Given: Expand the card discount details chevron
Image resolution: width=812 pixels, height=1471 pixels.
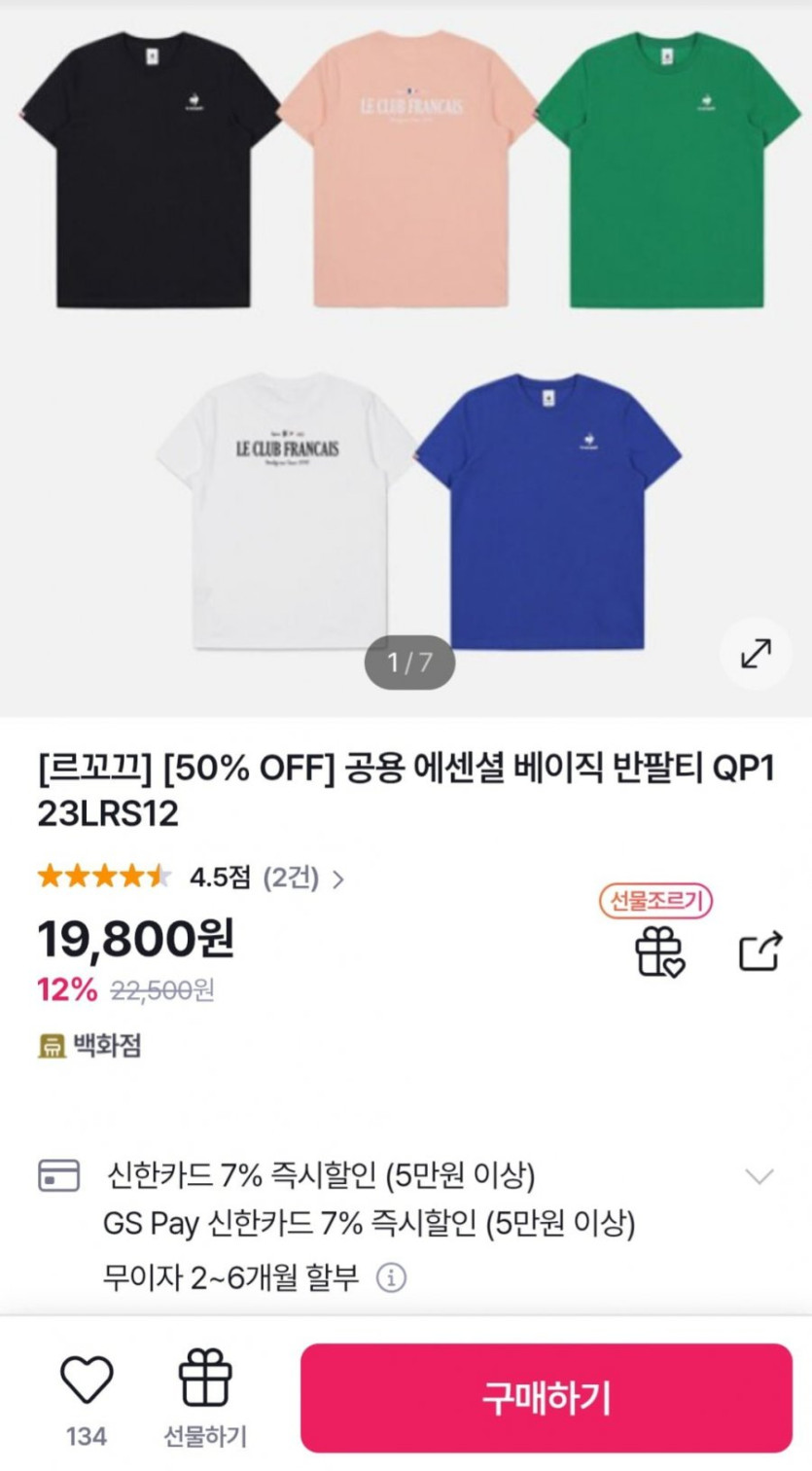Looking at the screenshot, I should (759, 1175).
